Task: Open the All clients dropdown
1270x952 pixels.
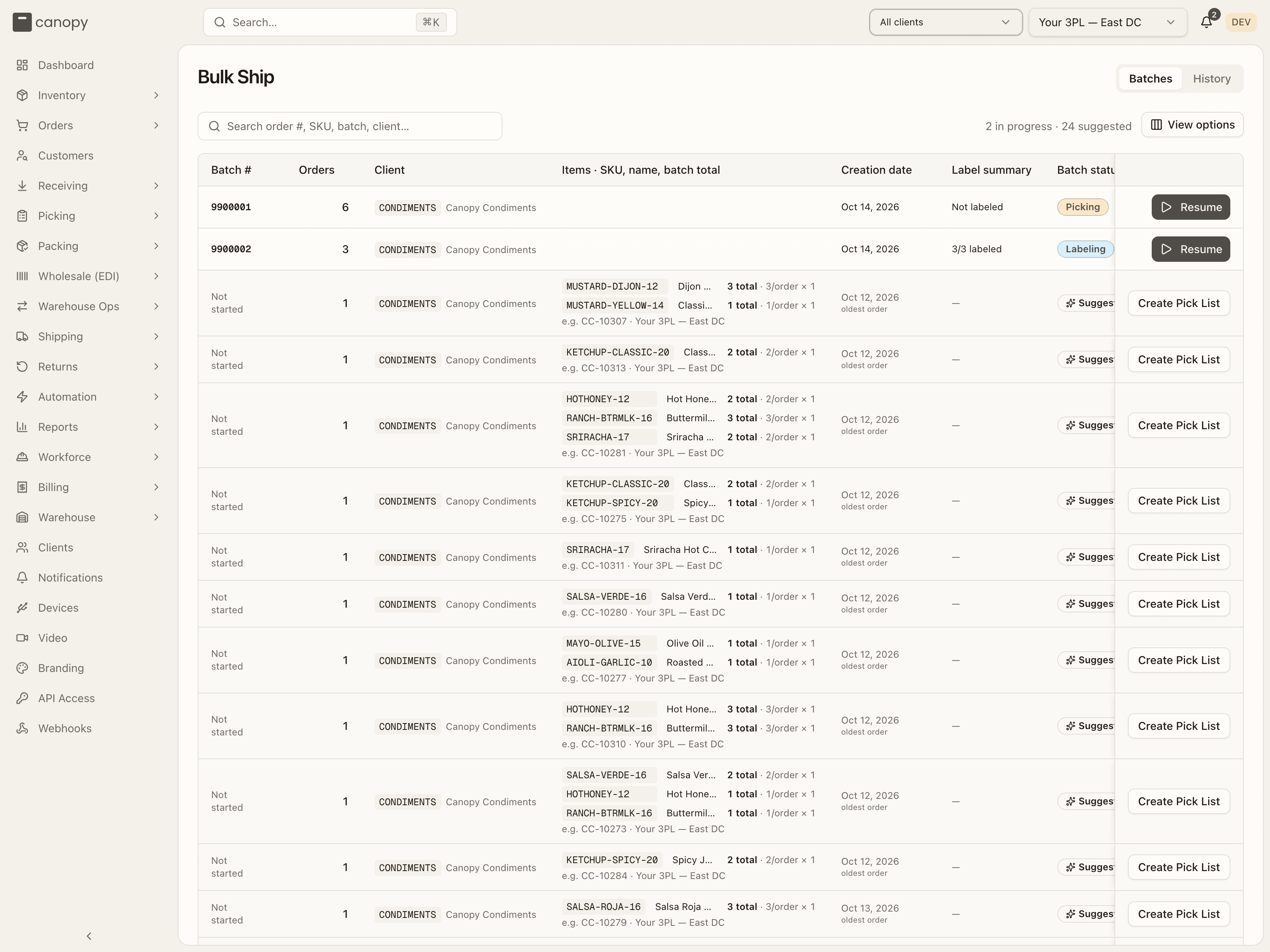Action: point(946,22)
